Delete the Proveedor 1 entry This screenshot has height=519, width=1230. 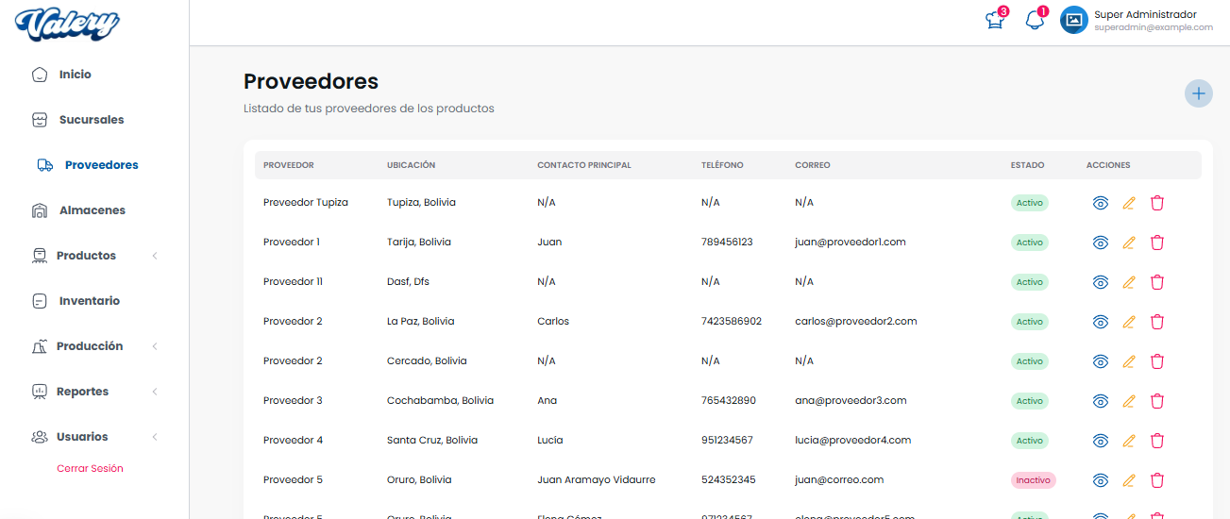pos(1157,242)
